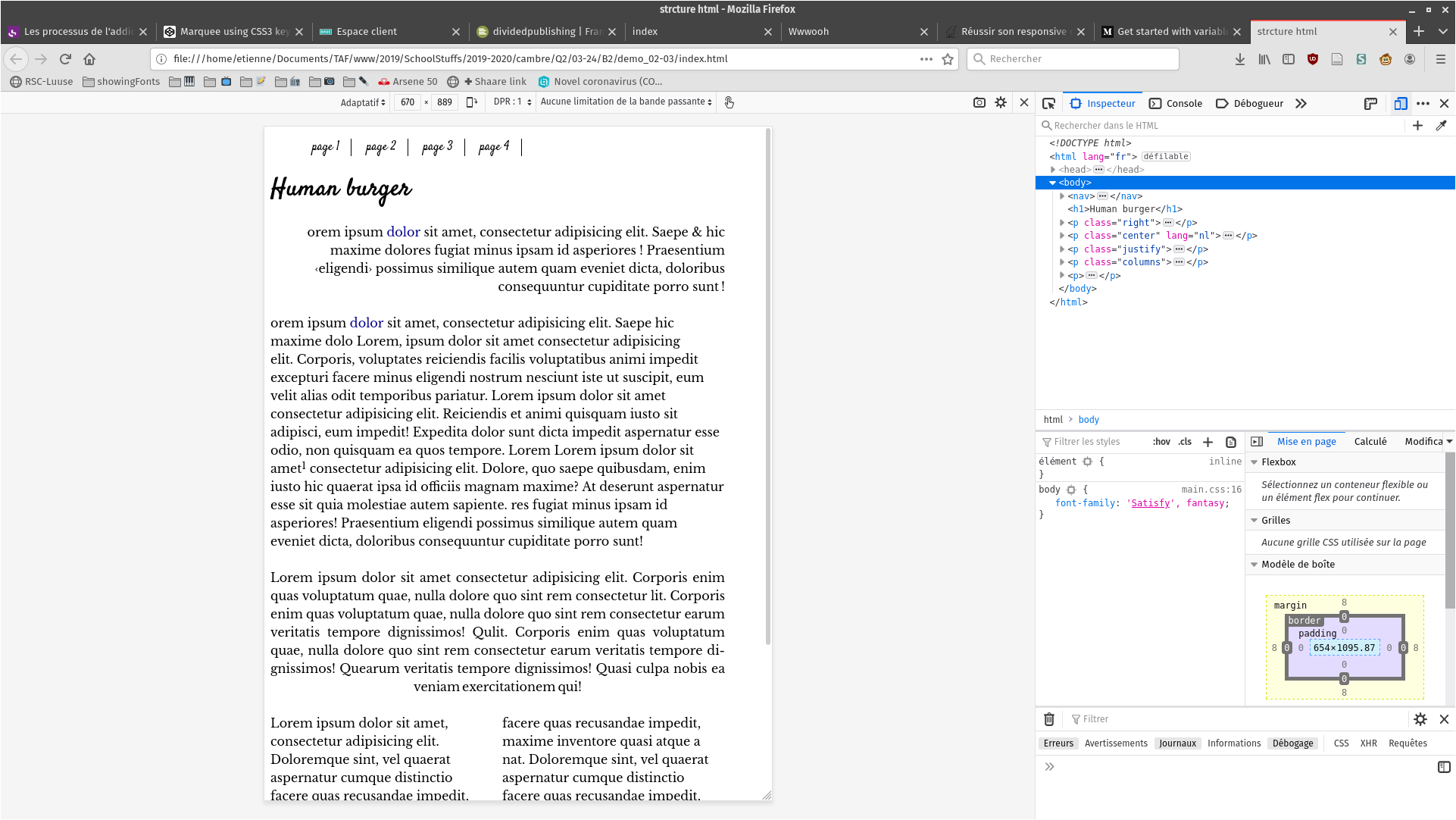Open the Novel coronavirus bookmark
The image size is (1456, 820).
pos(600,82)
